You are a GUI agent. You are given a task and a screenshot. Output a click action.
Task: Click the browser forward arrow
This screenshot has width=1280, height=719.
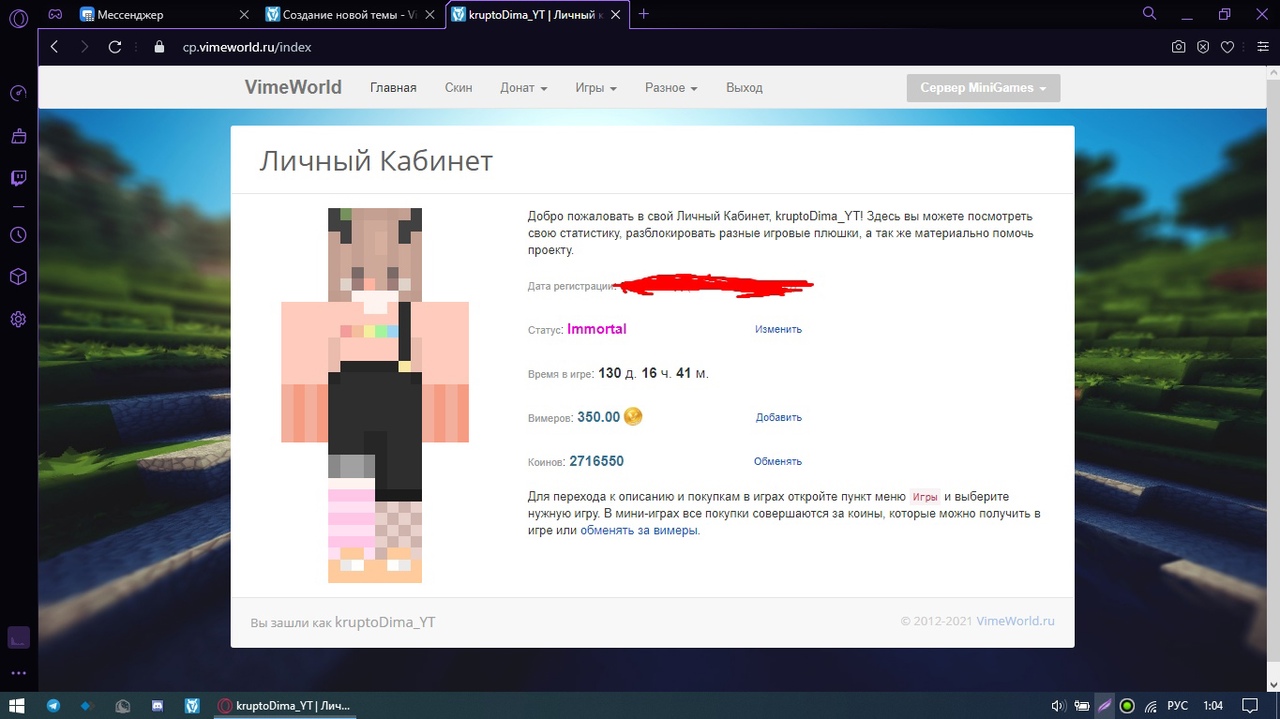(x=85, y=47)
